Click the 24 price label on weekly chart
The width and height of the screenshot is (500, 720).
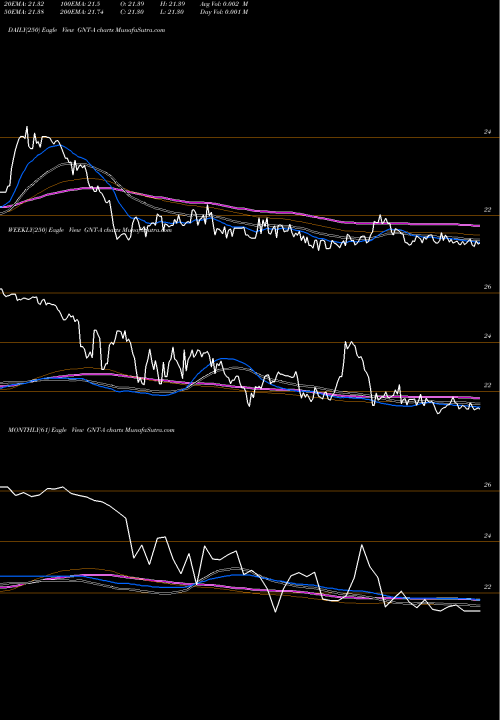487,336
